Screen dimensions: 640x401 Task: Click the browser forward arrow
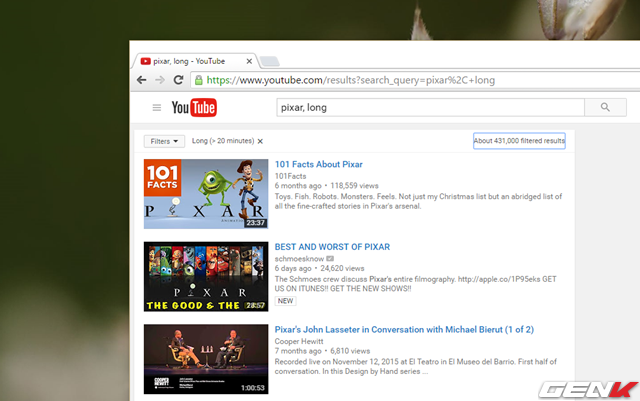coord(162,80)
